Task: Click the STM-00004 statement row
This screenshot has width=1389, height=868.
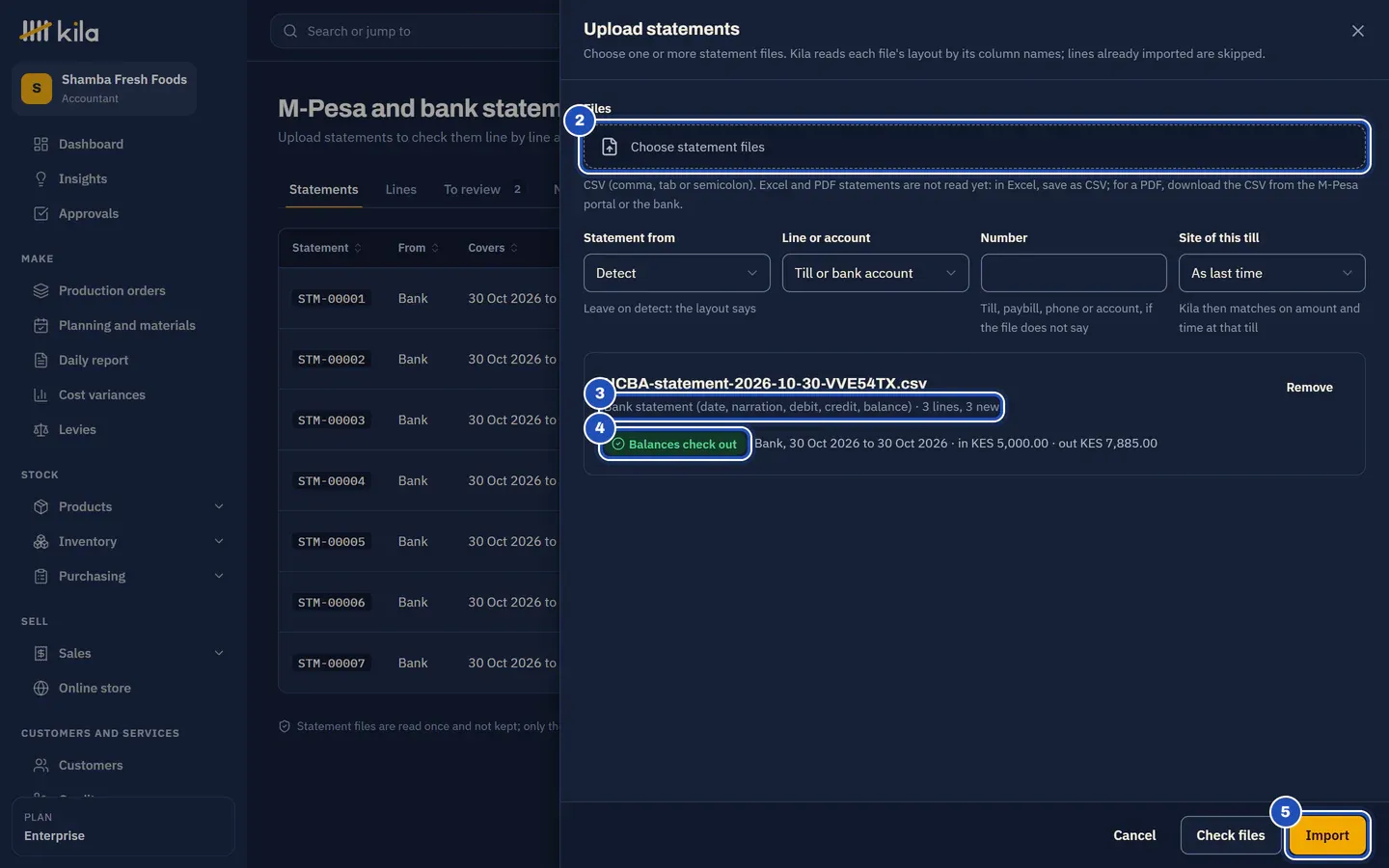Action: [420, 480]
